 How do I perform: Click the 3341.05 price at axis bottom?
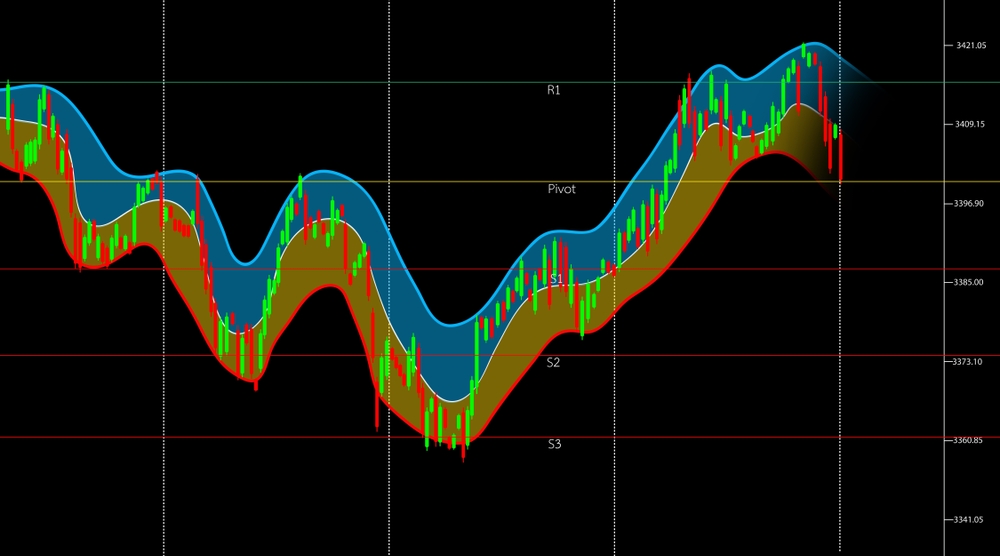(x=970, y=519)
